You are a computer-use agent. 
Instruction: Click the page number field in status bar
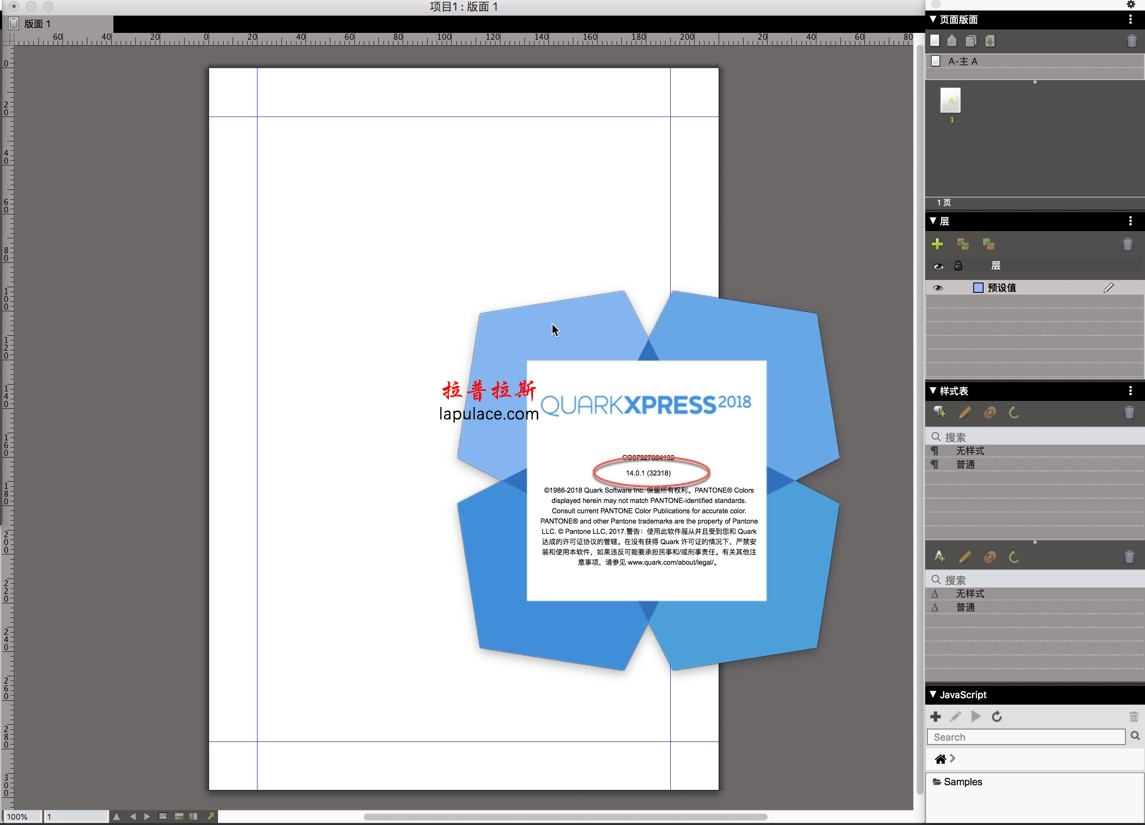(76, 816)
